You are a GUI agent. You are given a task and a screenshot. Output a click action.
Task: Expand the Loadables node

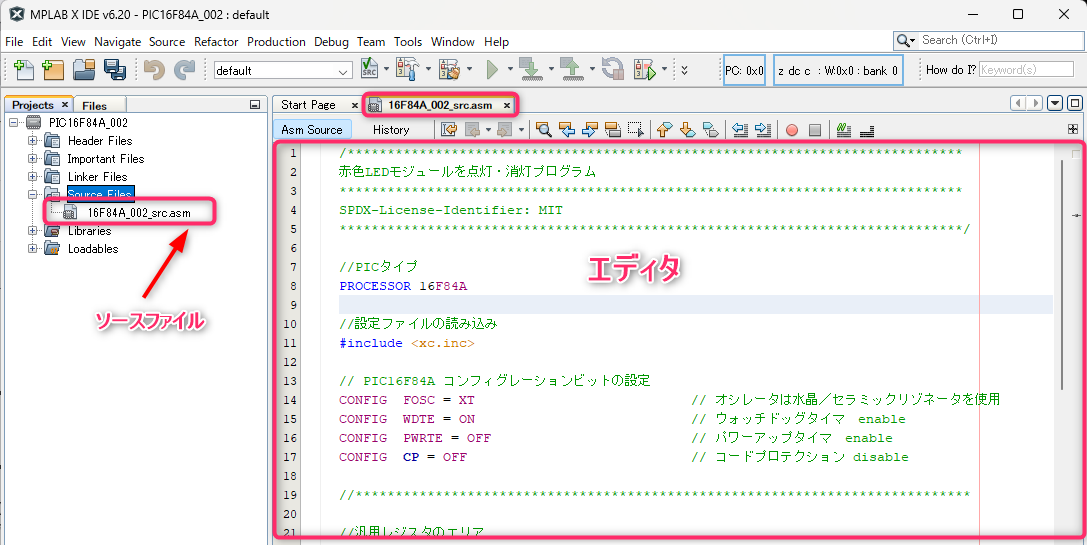pyautogui.click(x=33, y=249)
